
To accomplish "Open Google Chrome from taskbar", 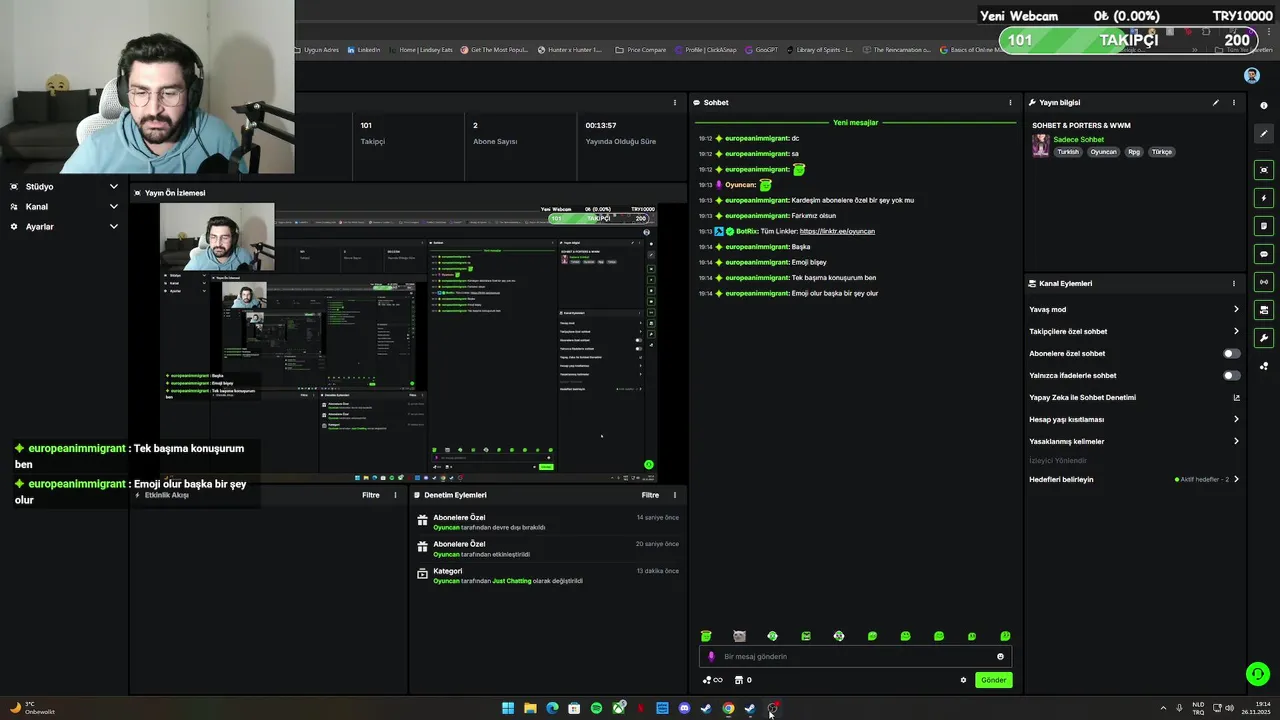I will point(728,708).
